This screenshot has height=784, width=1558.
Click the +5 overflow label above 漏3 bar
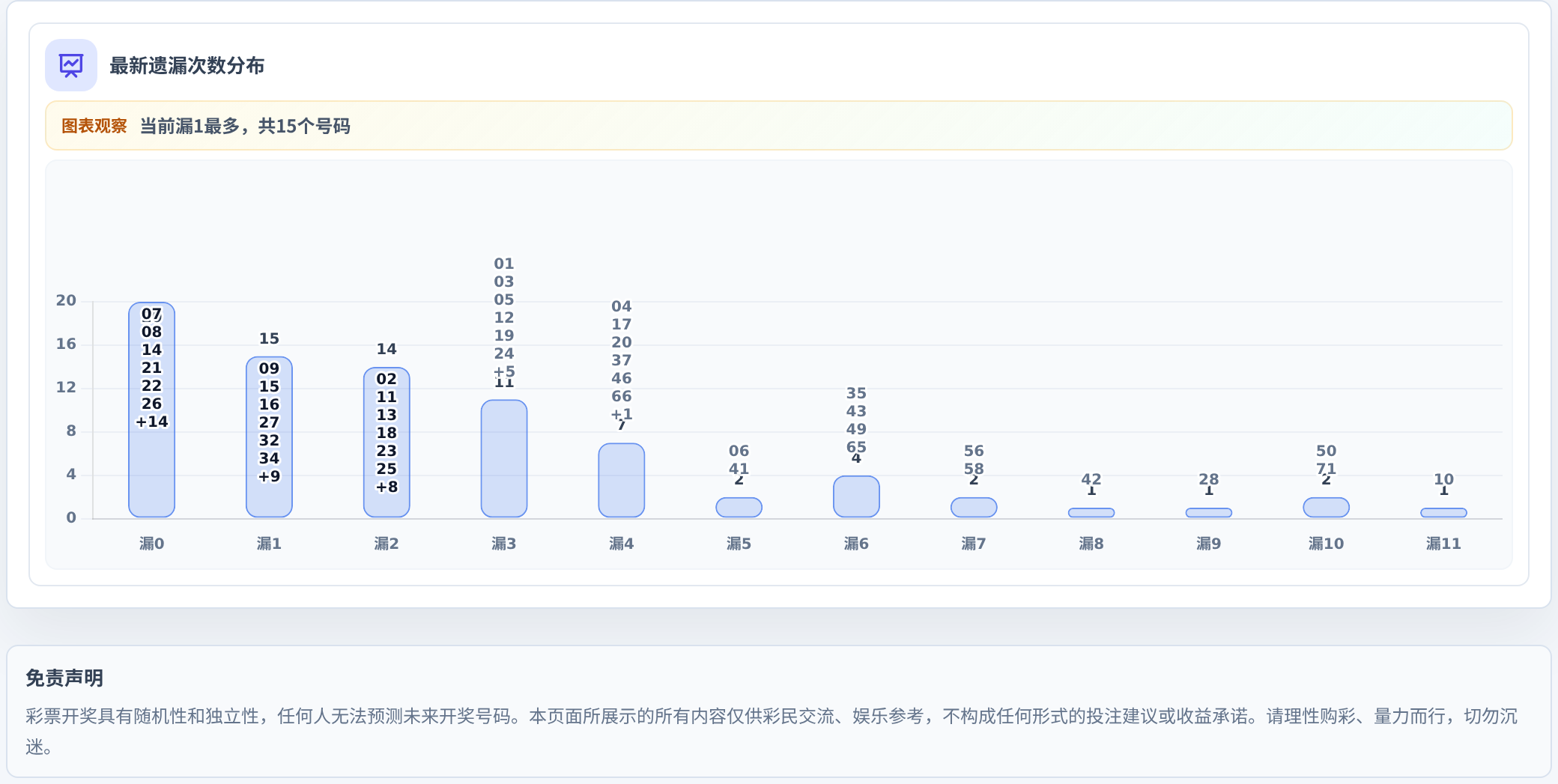[x=504, y=371]
